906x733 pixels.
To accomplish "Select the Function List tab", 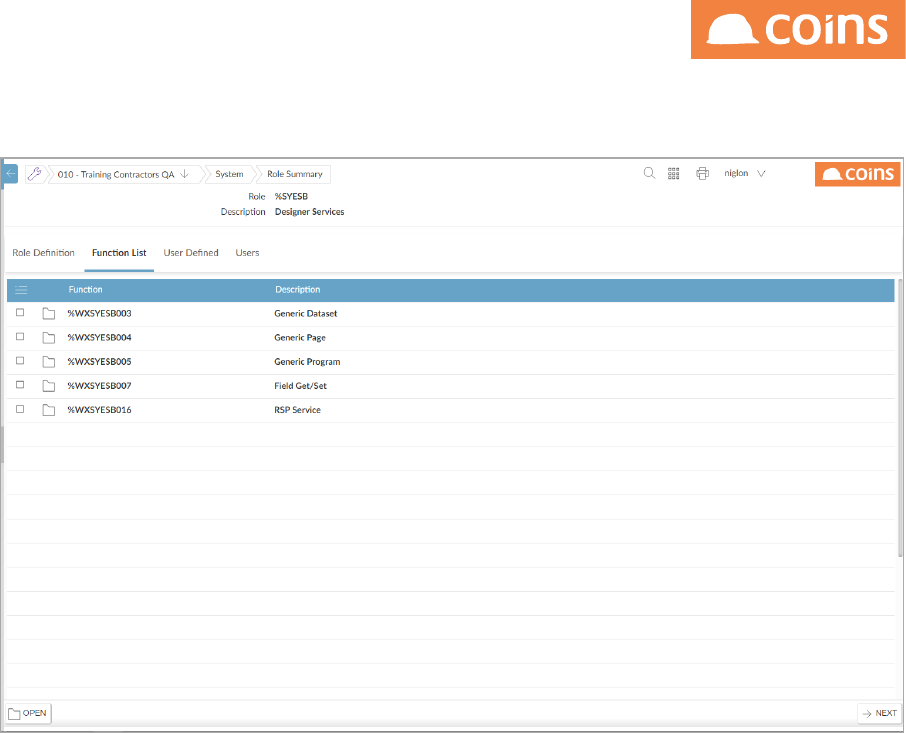I will pyautogui.click(x=119, y=253).
